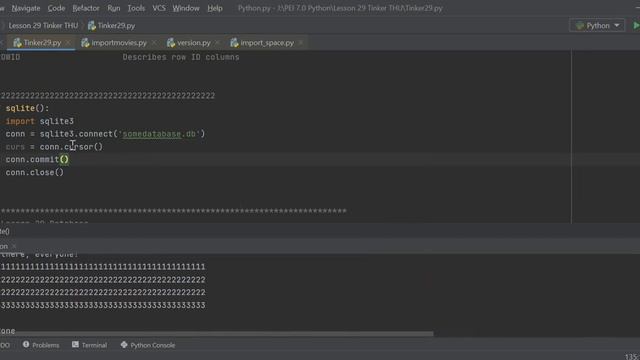This screenshot has height=360, width=640.
Task: Open the Refactor menu
Action: point(86,8)
